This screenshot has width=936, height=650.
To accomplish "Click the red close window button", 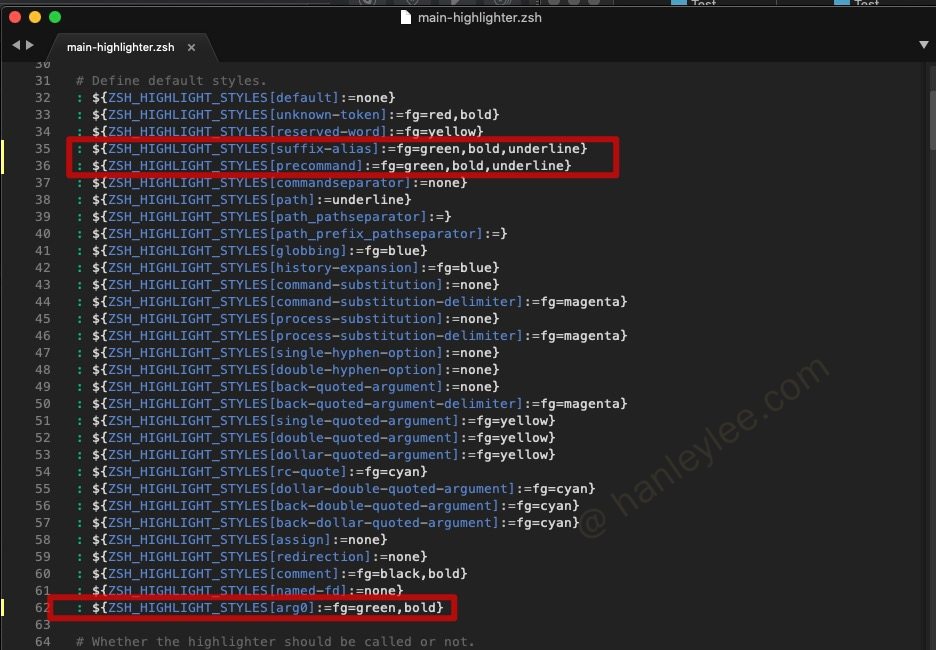I will tap(15, 17).
